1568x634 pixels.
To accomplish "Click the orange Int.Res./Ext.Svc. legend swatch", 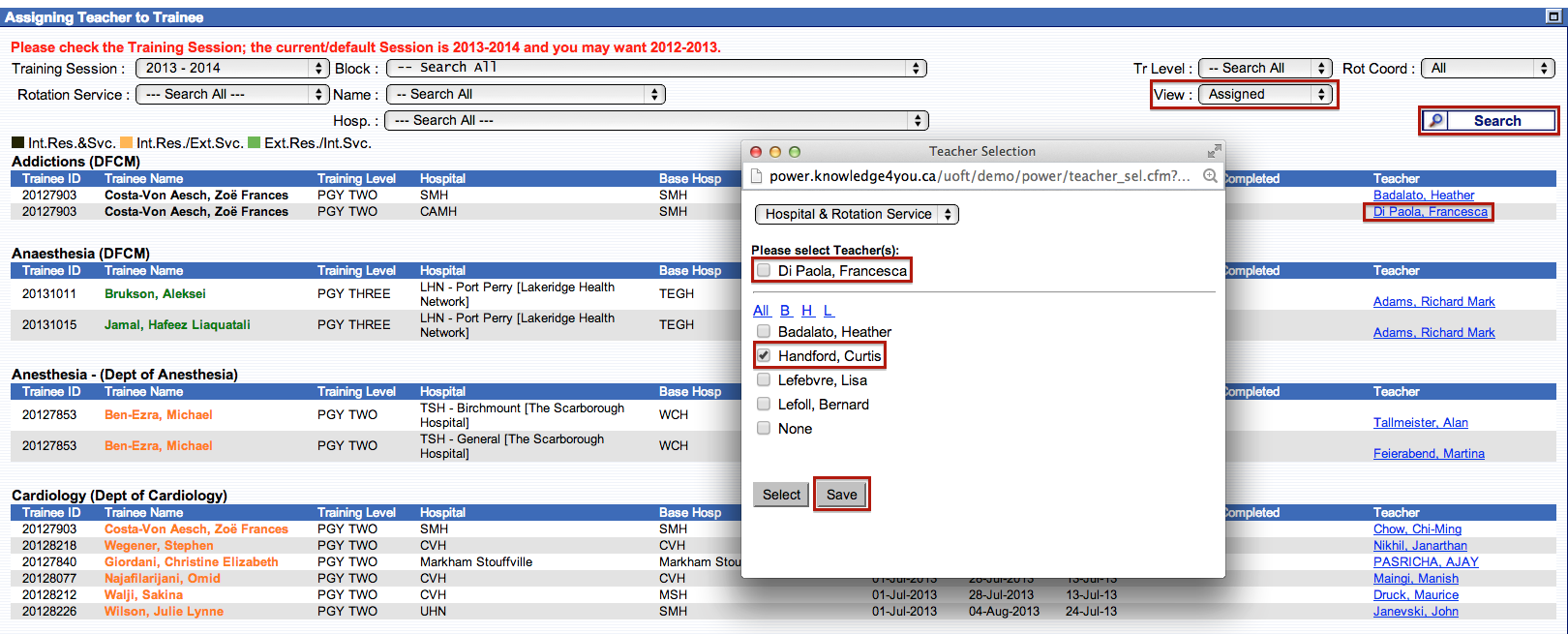I will [126, 142].
